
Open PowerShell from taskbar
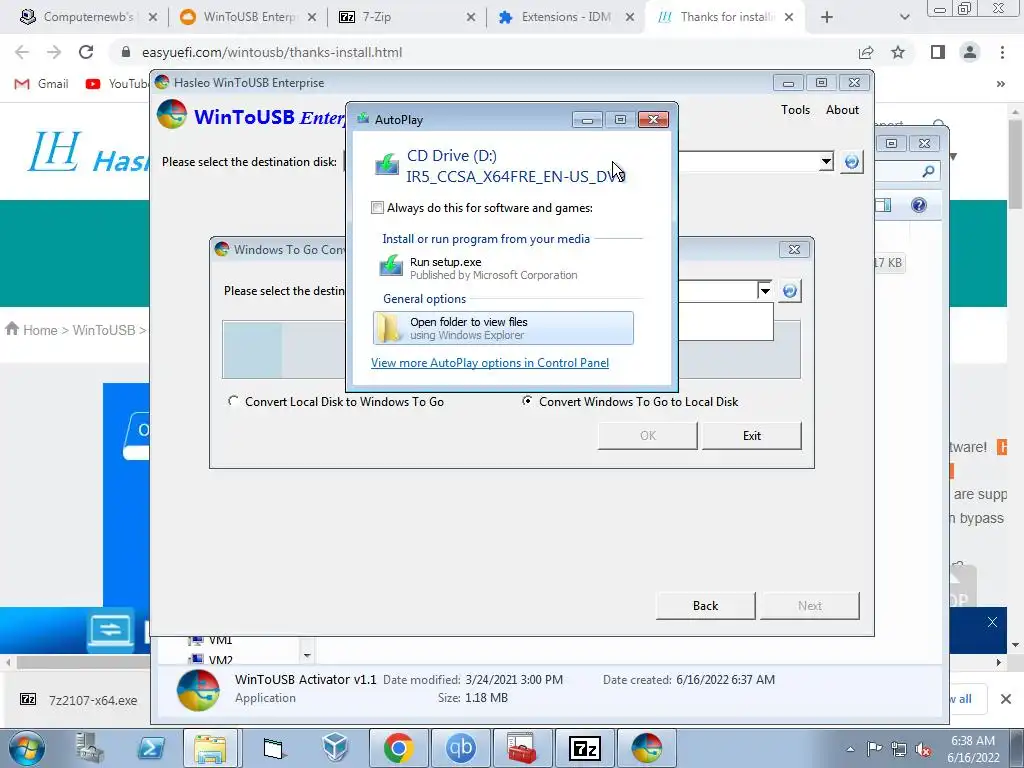151,748
